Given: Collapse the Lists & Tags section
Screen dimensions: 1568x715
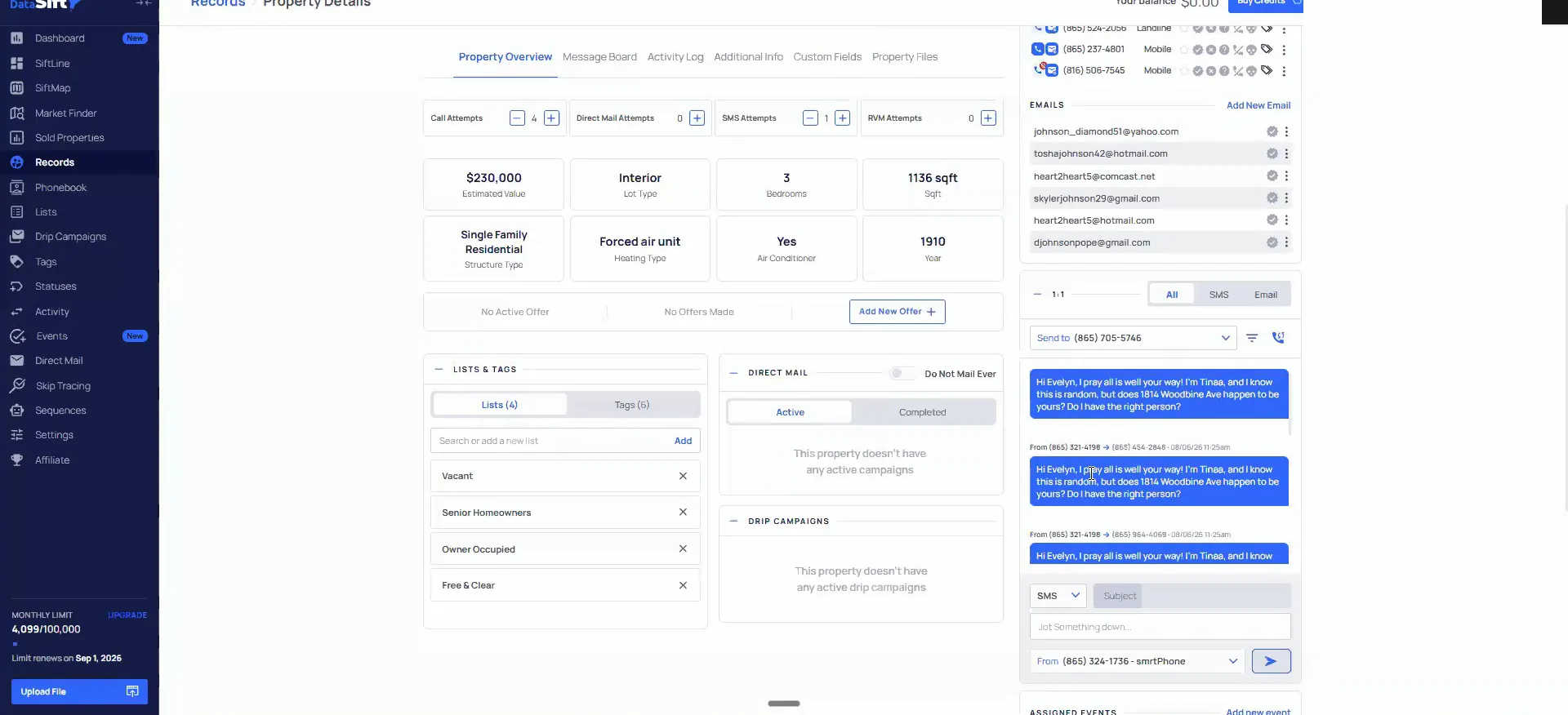Looking at the screenshot, I should pyautogui.click(x=439, y=370).
